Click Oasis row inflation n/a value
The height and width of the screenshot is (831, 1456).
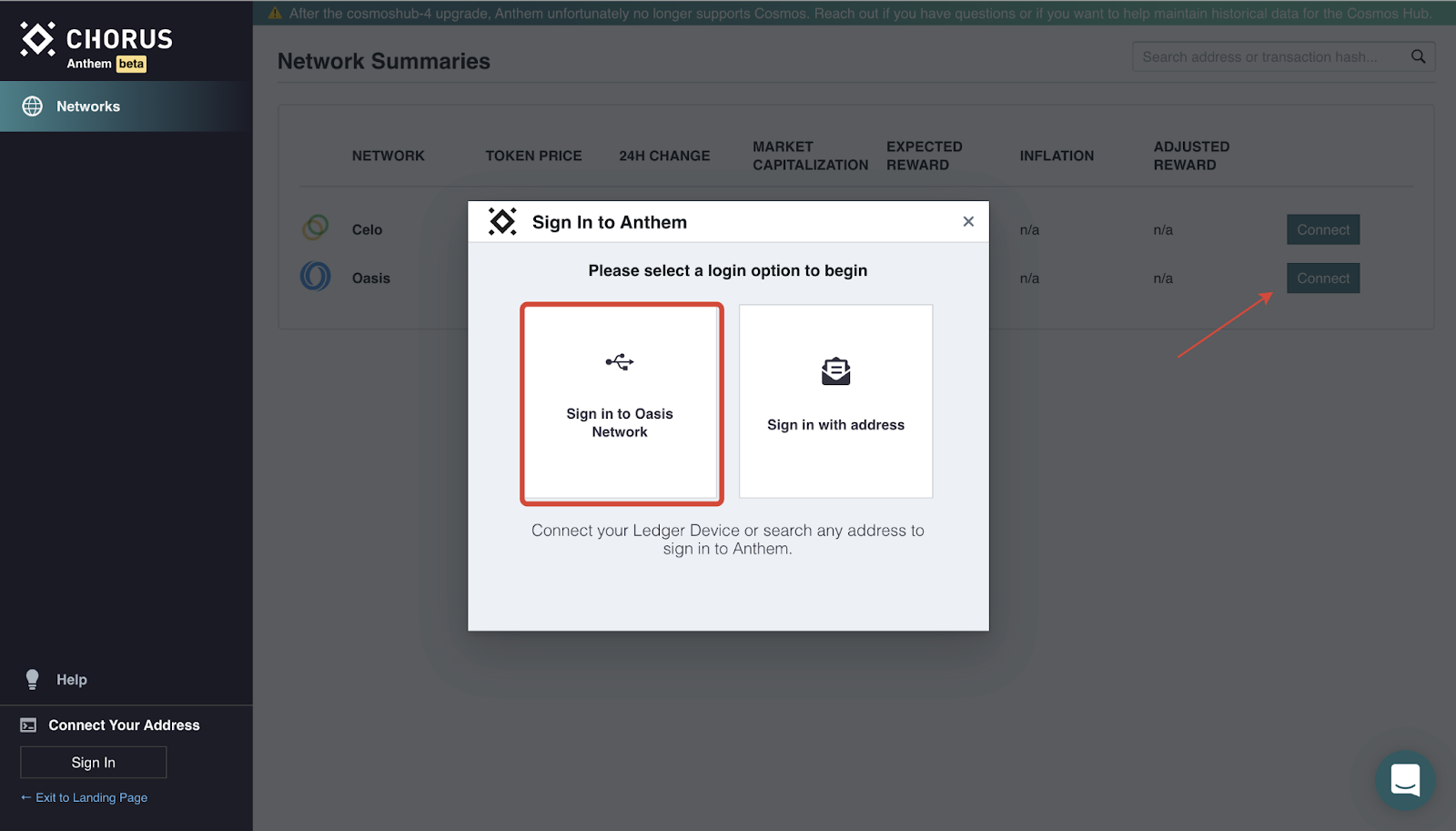(1029, 279)
